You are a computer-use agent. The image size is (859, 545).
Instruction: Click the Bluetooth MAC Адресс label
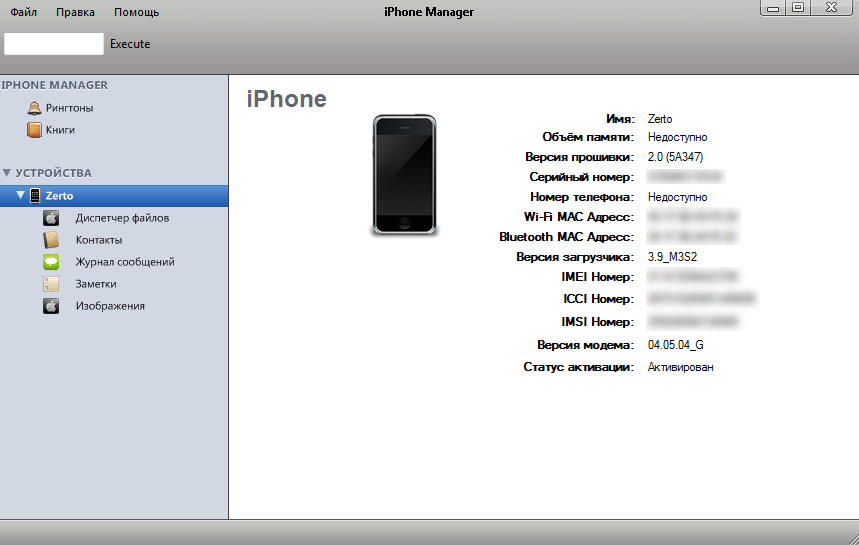[x=566, y=237]
